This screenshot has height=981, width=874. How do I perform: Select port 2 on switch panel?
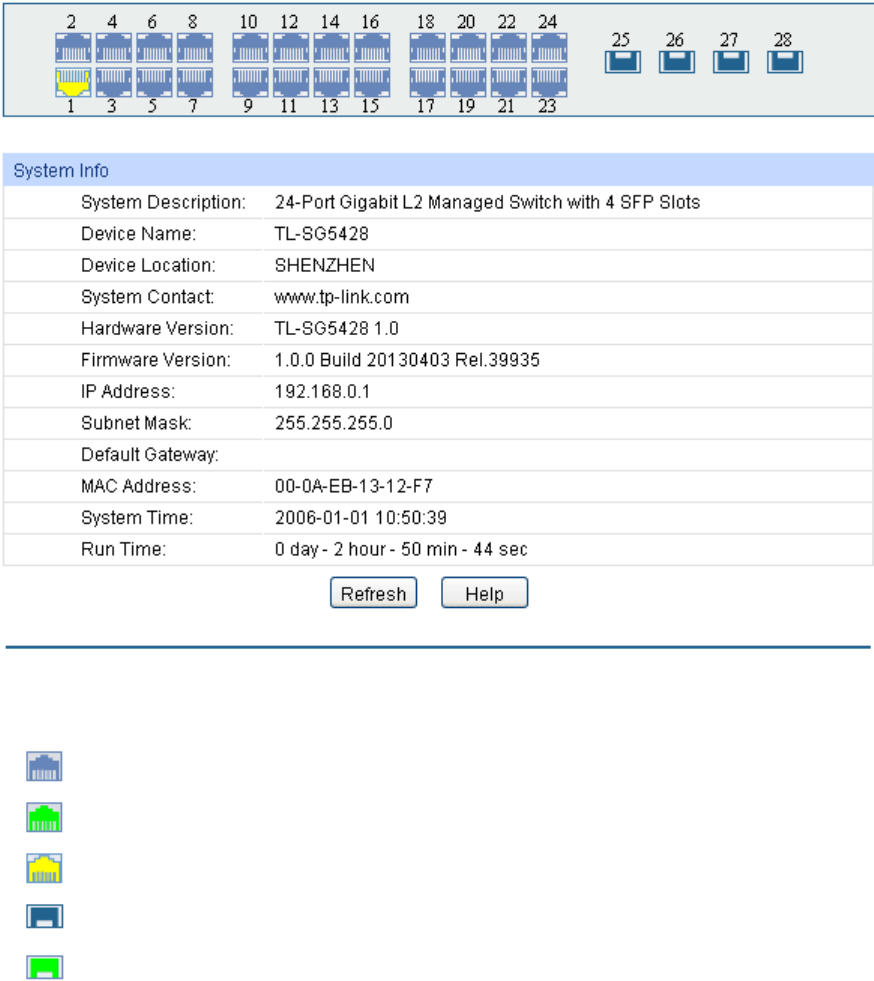[x=73, y=48]
